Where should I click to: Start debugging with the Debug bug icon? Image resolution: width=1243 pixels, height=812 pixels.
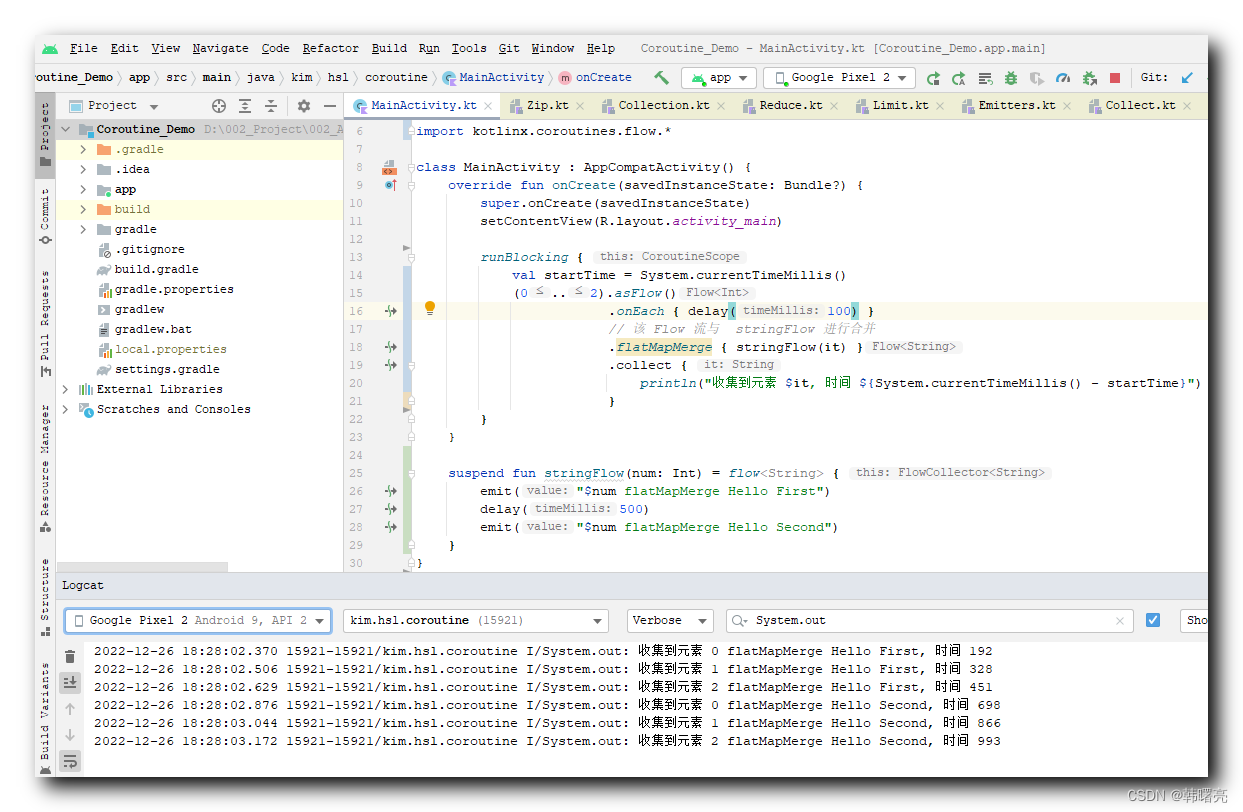[x=1010, y=77]
